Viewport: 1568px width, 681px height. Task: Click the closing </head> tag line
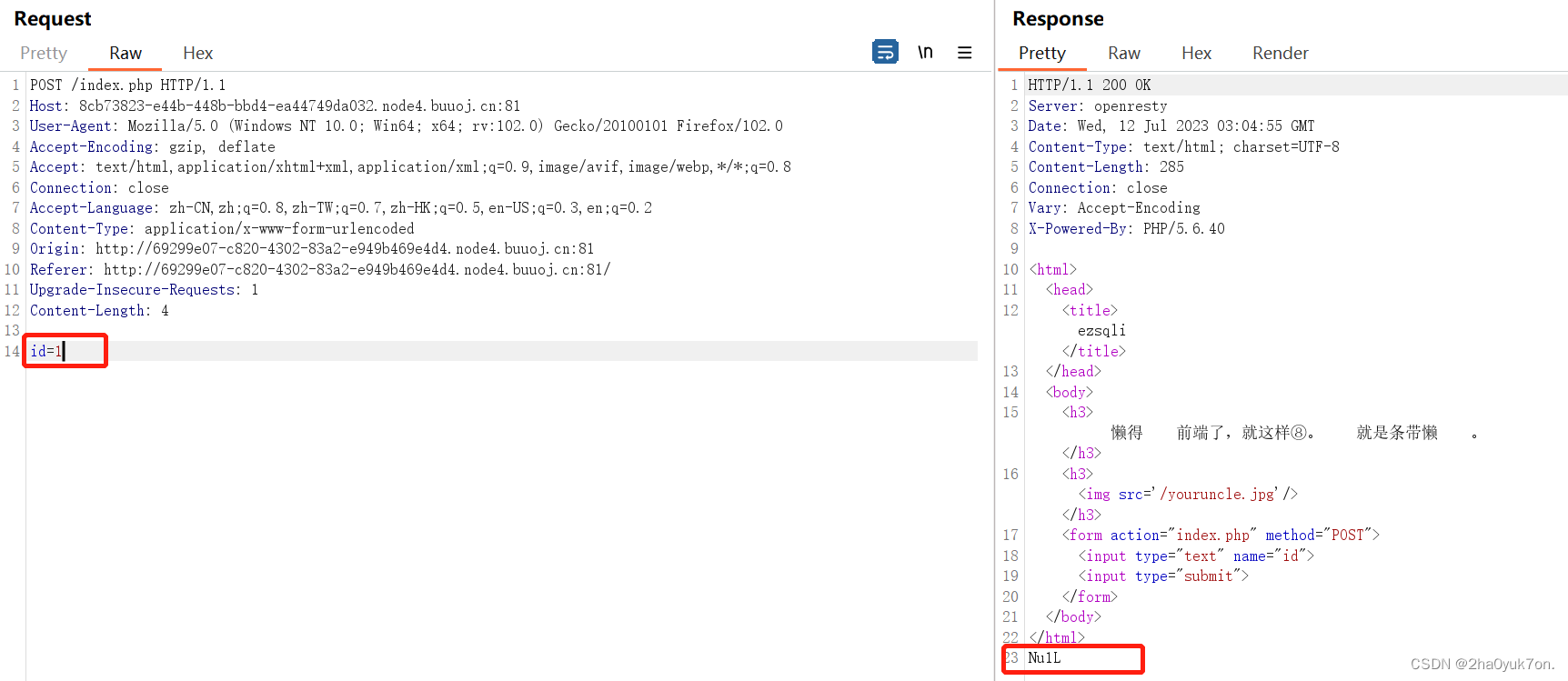(x=1073, y=371)
